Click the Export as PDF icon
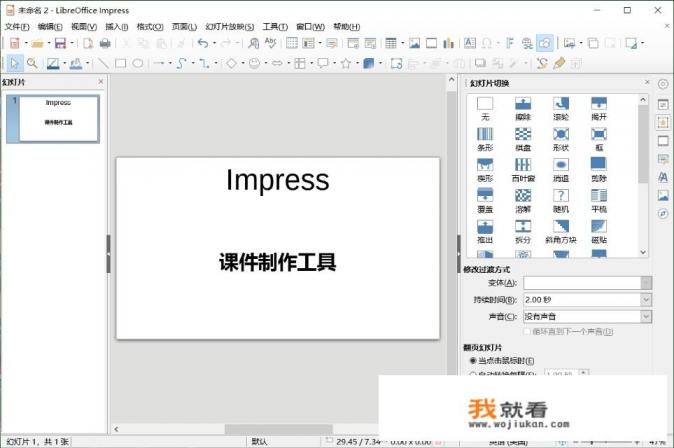Viewport: 674px width, 448px height. tap(88, 43)
